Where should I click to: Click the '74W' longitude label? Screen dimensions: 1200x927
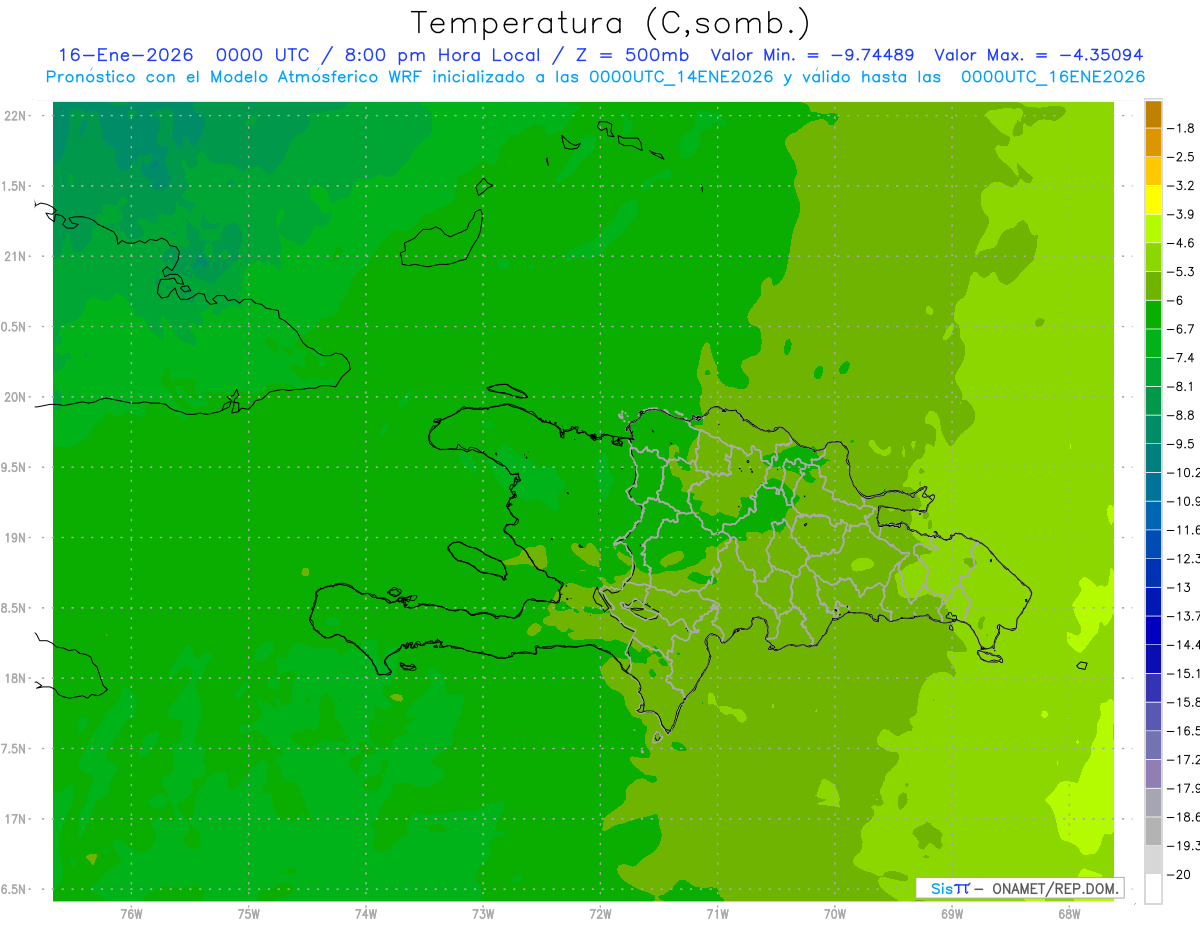(365, 913)
